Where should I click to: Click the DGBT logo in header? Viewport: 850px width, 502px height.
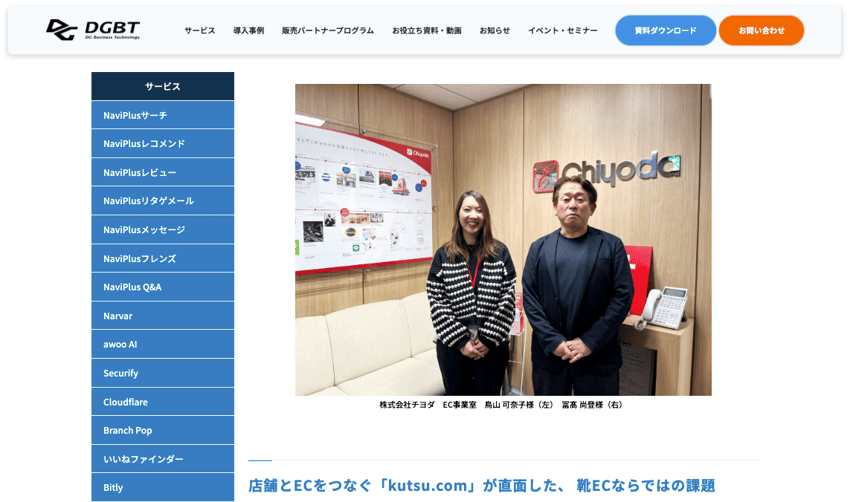(93, 30)
